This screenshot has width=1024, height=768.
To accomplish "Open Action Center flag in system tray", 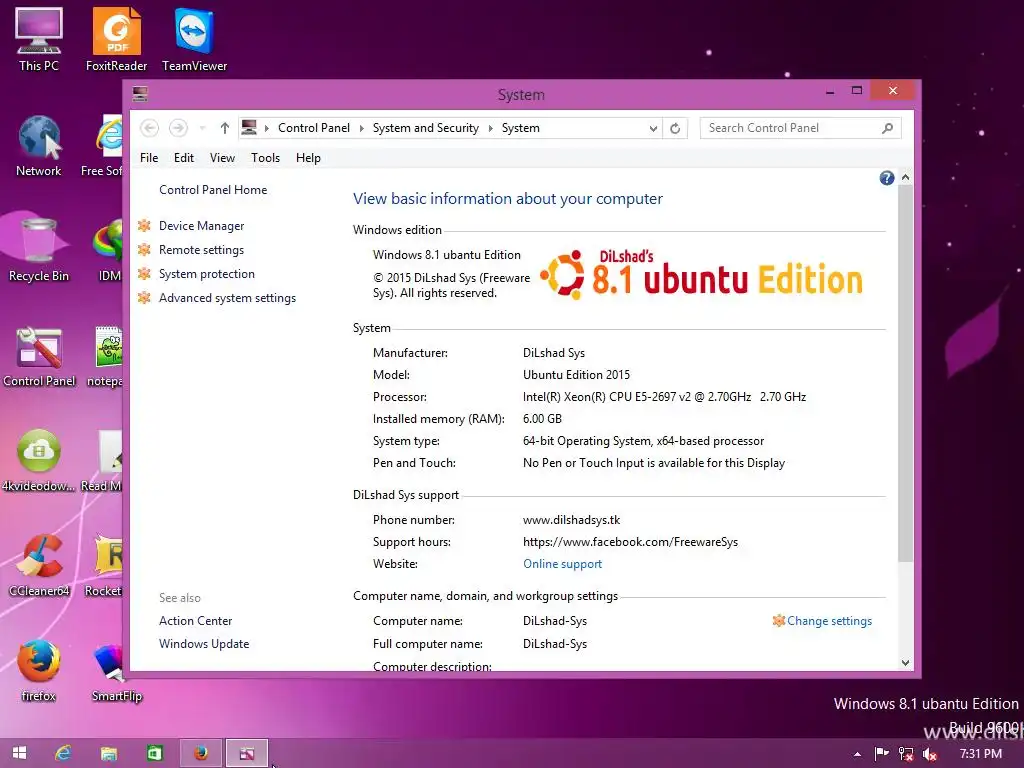I will coord(882,754).
